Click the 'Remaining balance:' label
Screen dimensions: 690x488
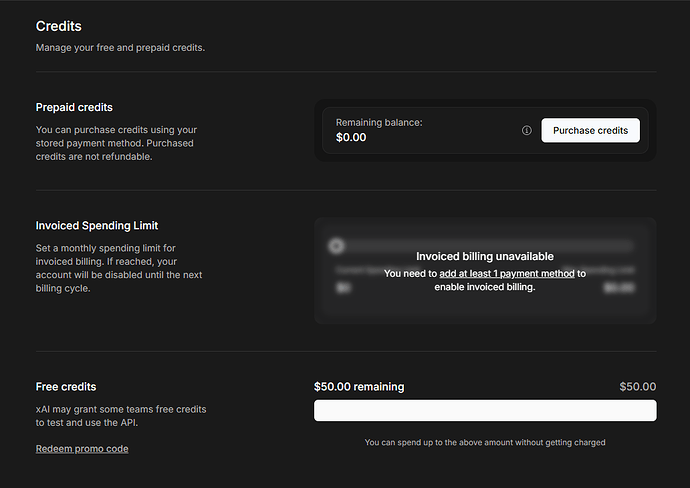(379, 123)
